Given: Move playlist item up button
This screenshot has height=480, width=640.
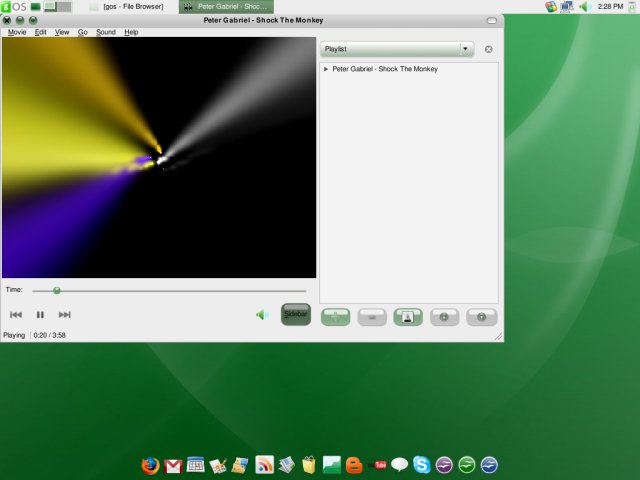Looking at the screenshot, I should [444, 317].
